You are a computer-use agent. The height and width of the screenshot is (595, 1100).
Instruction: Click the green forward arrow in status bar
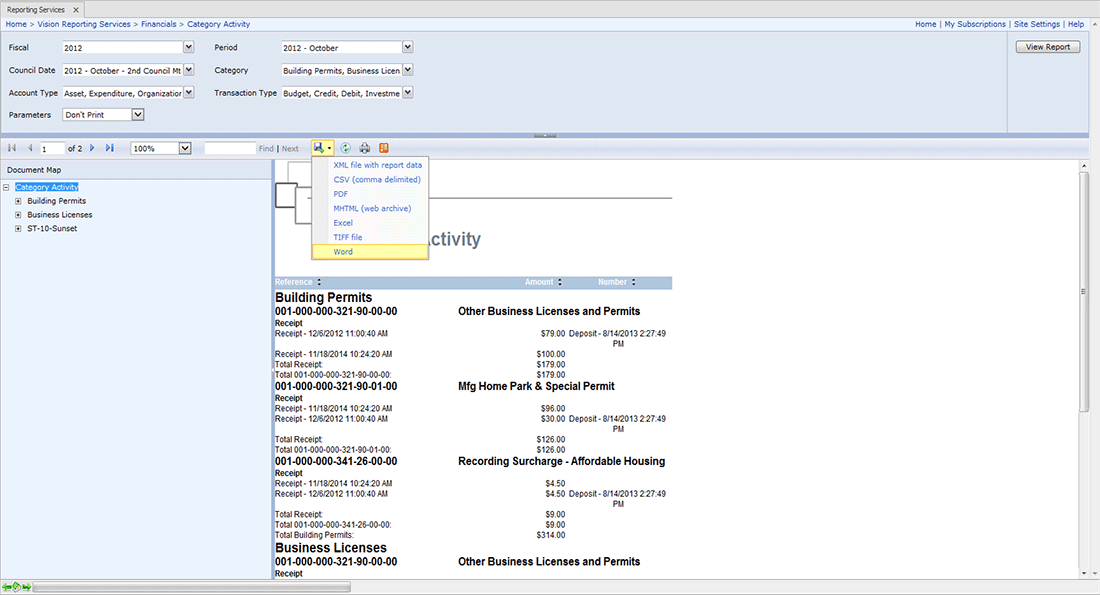(27, 587)
